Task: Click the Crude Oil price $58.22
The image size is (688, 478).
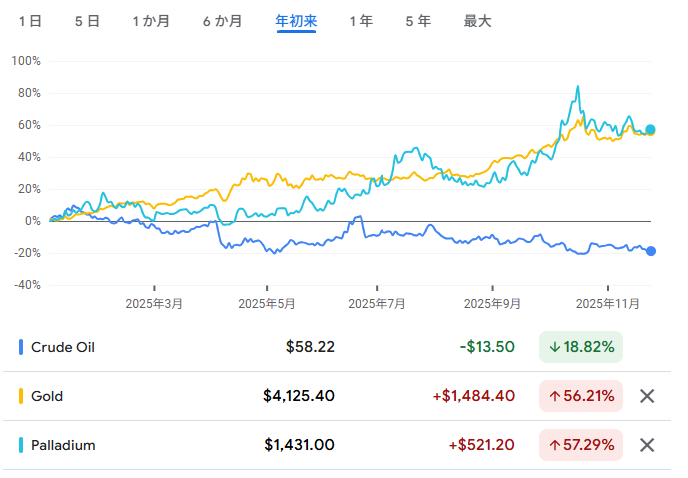Action: pyautogui.click(x=310, y=347)
